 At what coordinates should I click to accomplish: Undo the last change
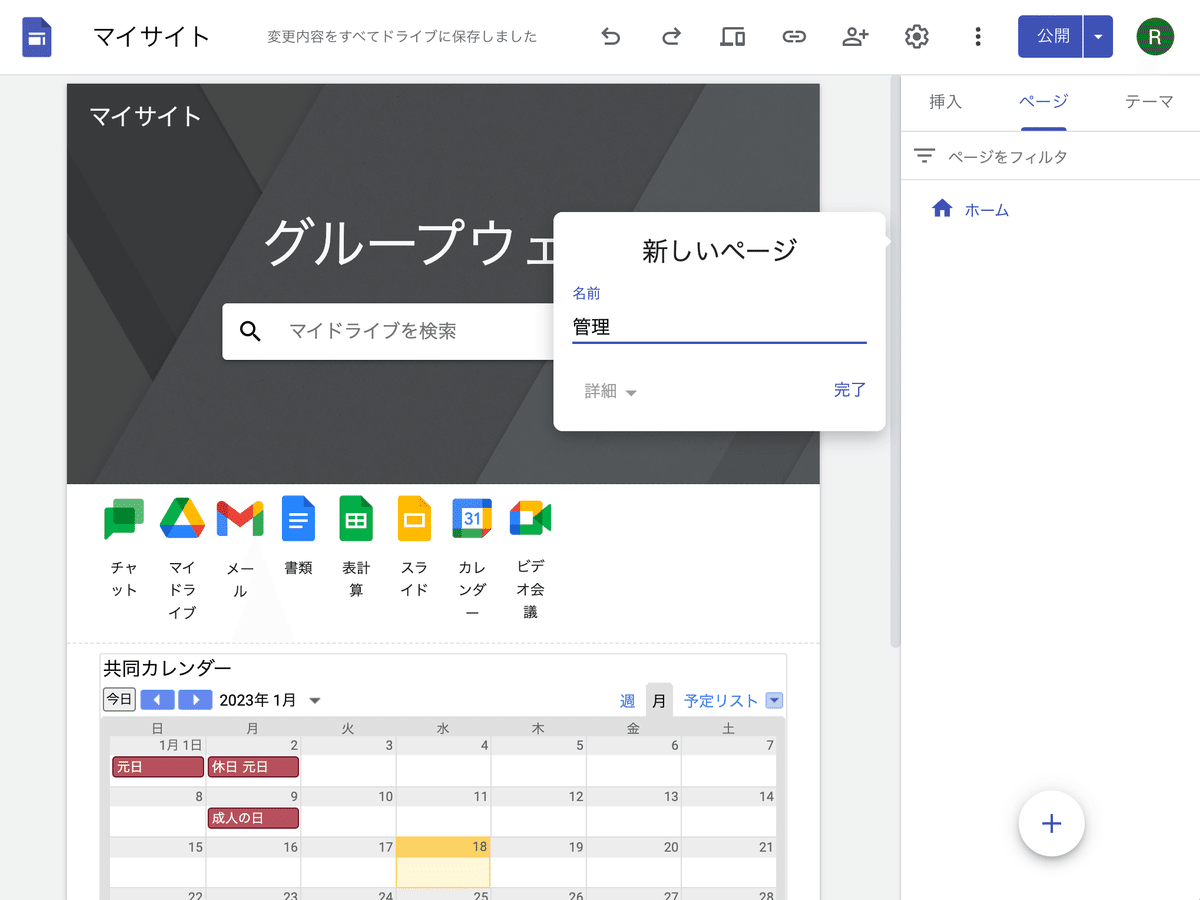pyautogui.click(x=611, y=37)
